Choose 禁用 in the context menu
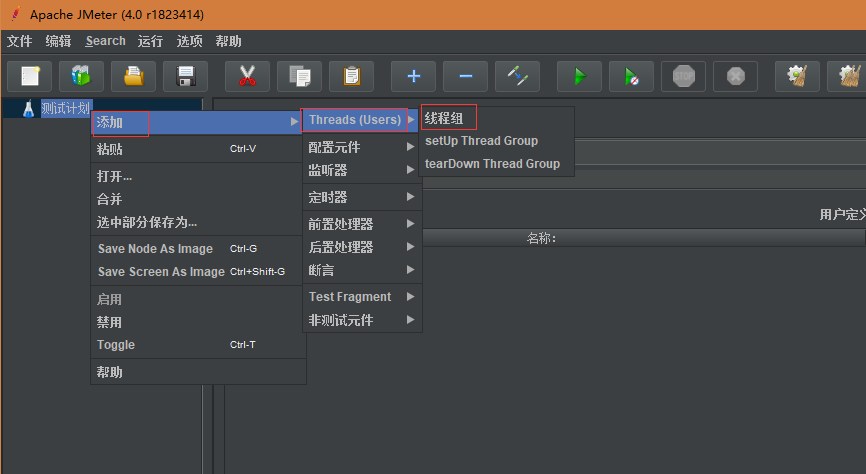866x474 pixels. tap(197, 322)
